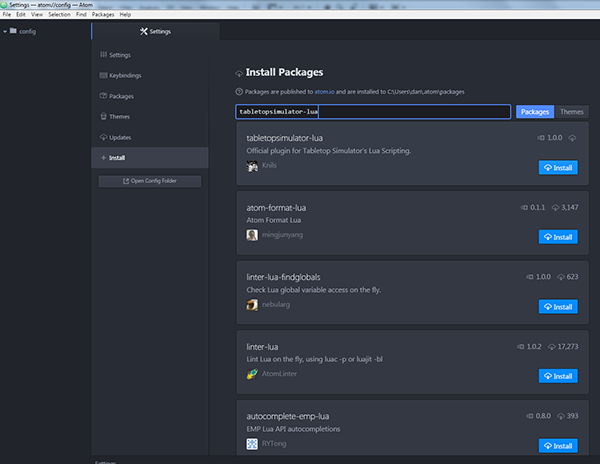Screen dimensions: 600x464
Task: Open the Selection menu
Action: click(x=59, y=15)
